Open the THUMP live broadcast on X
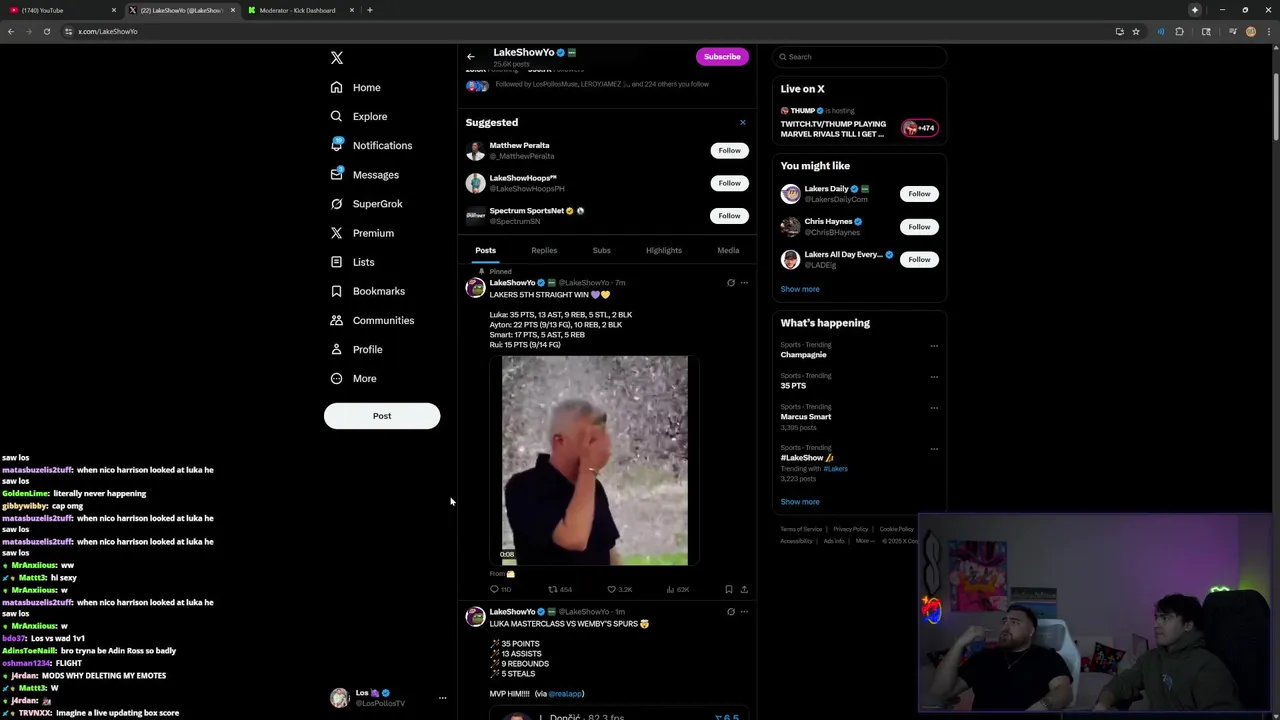The height and width of the screenshot is (720, 1280). (x=859, y=123)
